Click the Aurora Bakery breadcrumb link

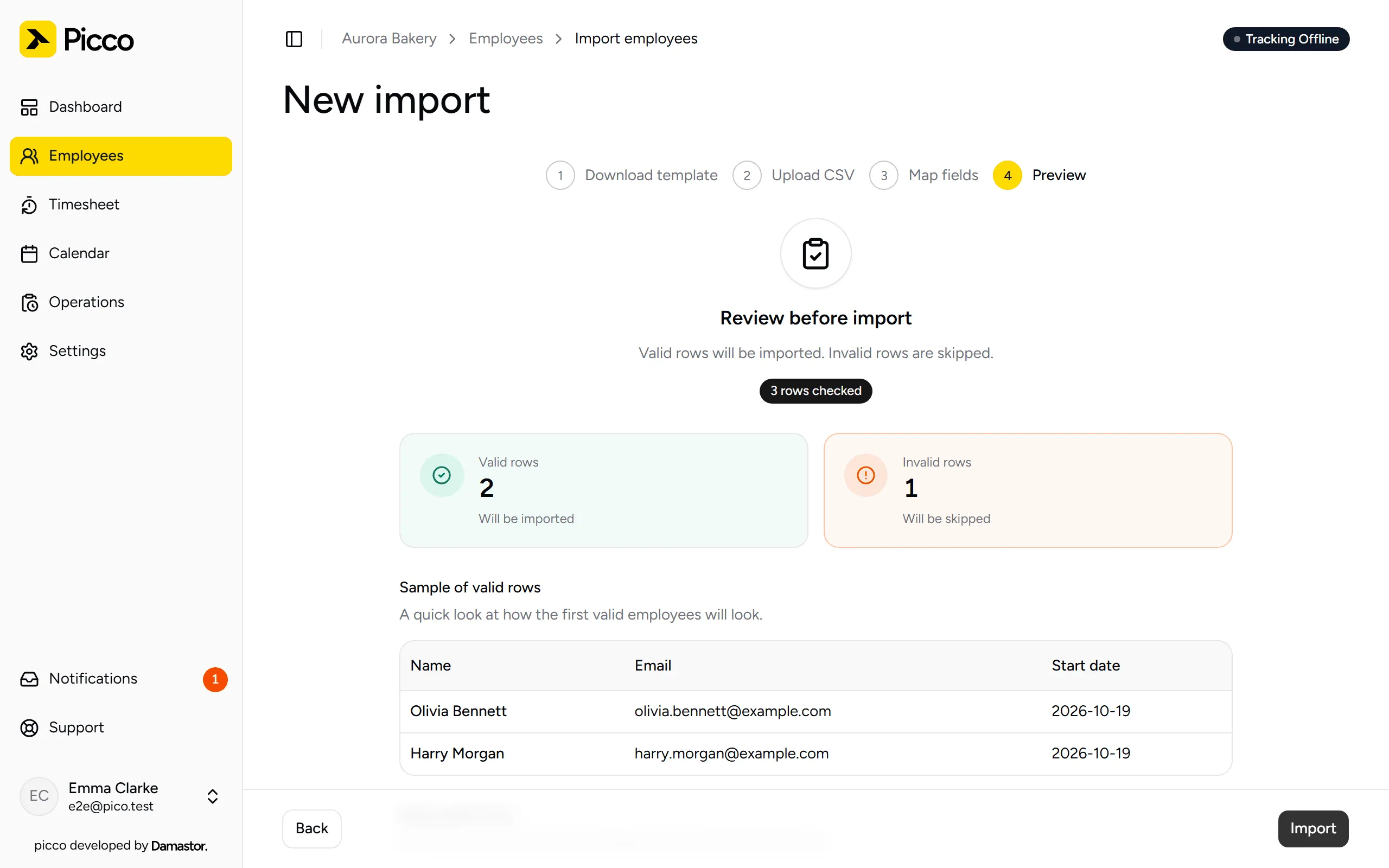pyautogui.click(x=389, y=39)
